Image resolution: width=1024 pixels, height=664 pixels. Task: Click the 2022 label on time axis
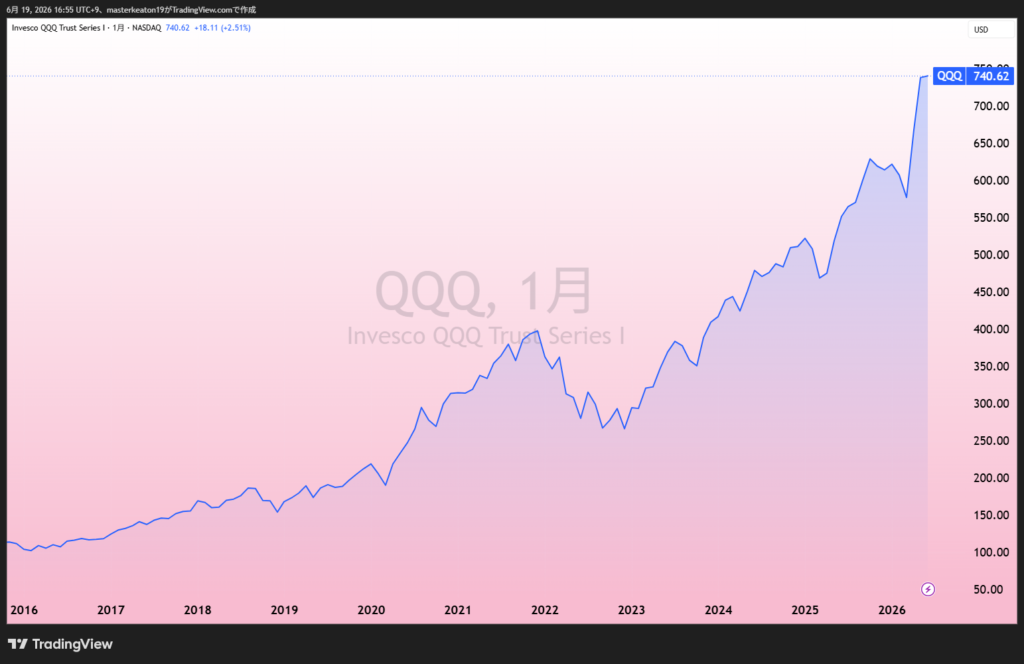point(545,610)
